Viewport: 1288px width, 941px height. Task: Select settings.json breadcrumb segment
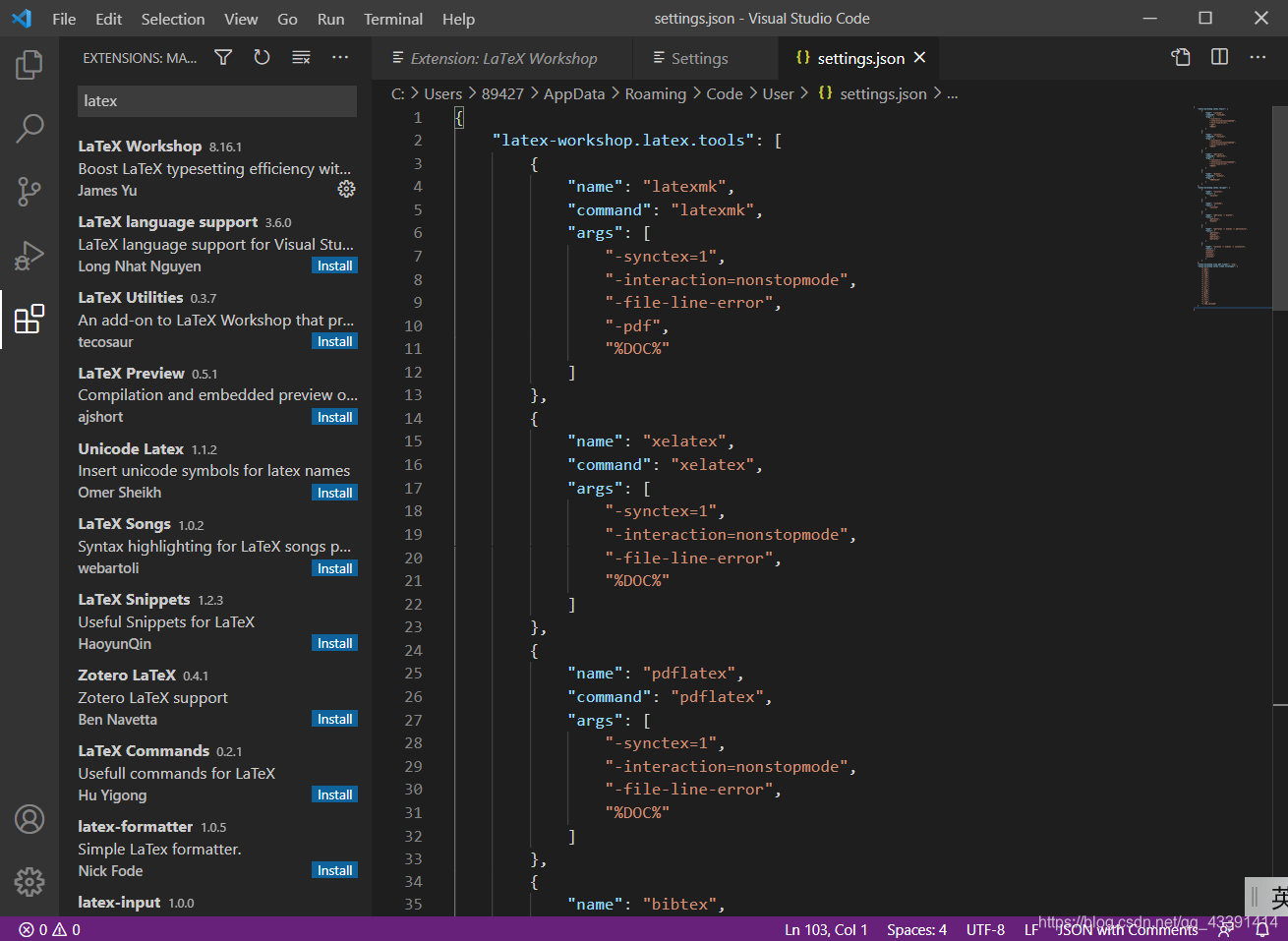point(872,93)
